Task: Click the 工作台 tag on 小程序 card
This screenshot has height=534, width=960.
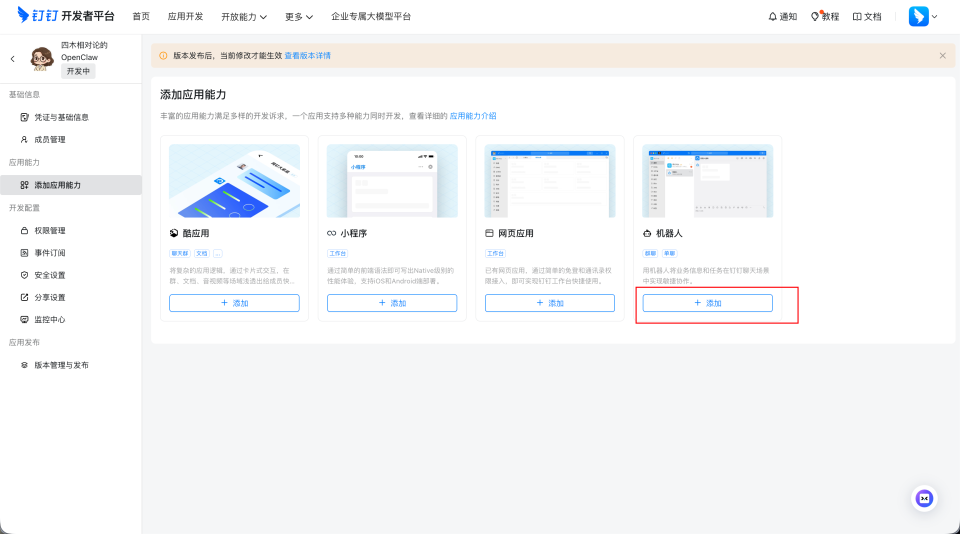Action: pyautogui.click(x=338, y=254)
